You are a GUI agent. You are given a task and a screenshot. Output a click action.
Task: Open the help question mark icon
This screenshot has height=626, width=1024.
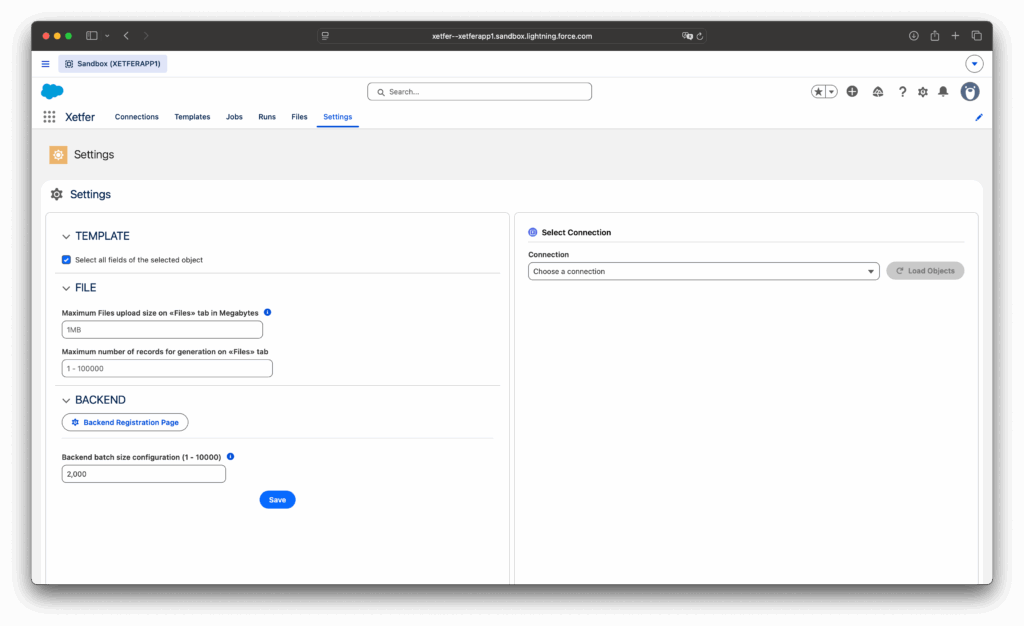[x=903, y=92]
